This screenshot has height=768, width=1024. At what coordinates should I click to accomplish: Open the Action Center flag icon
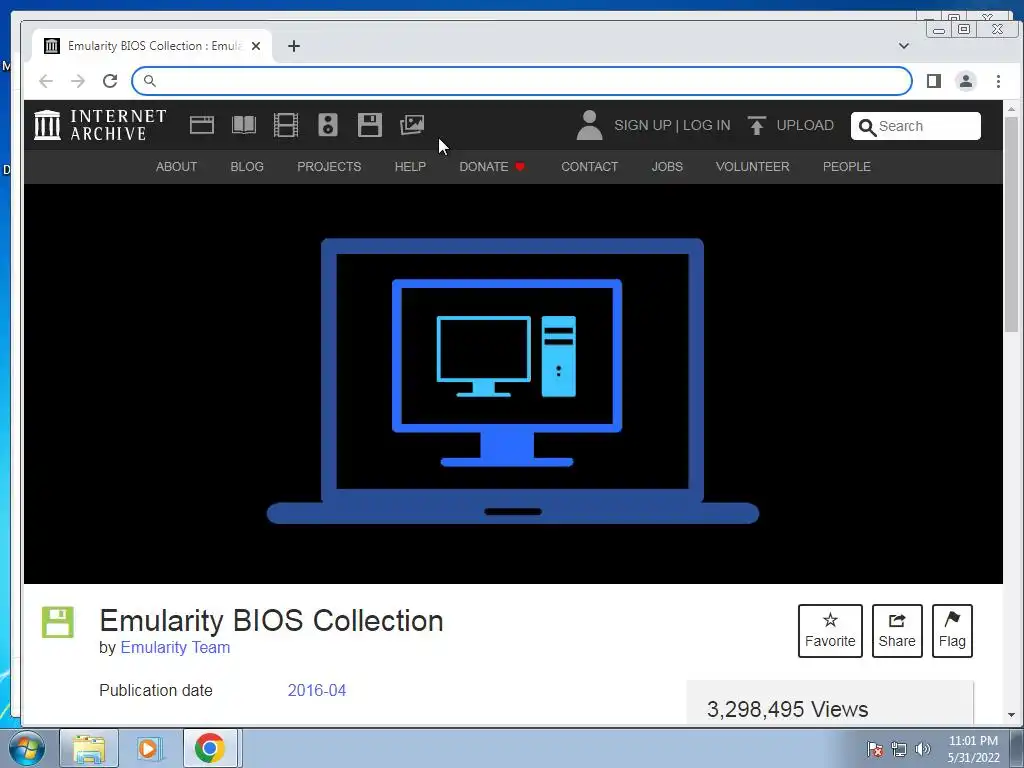[874, 749]
